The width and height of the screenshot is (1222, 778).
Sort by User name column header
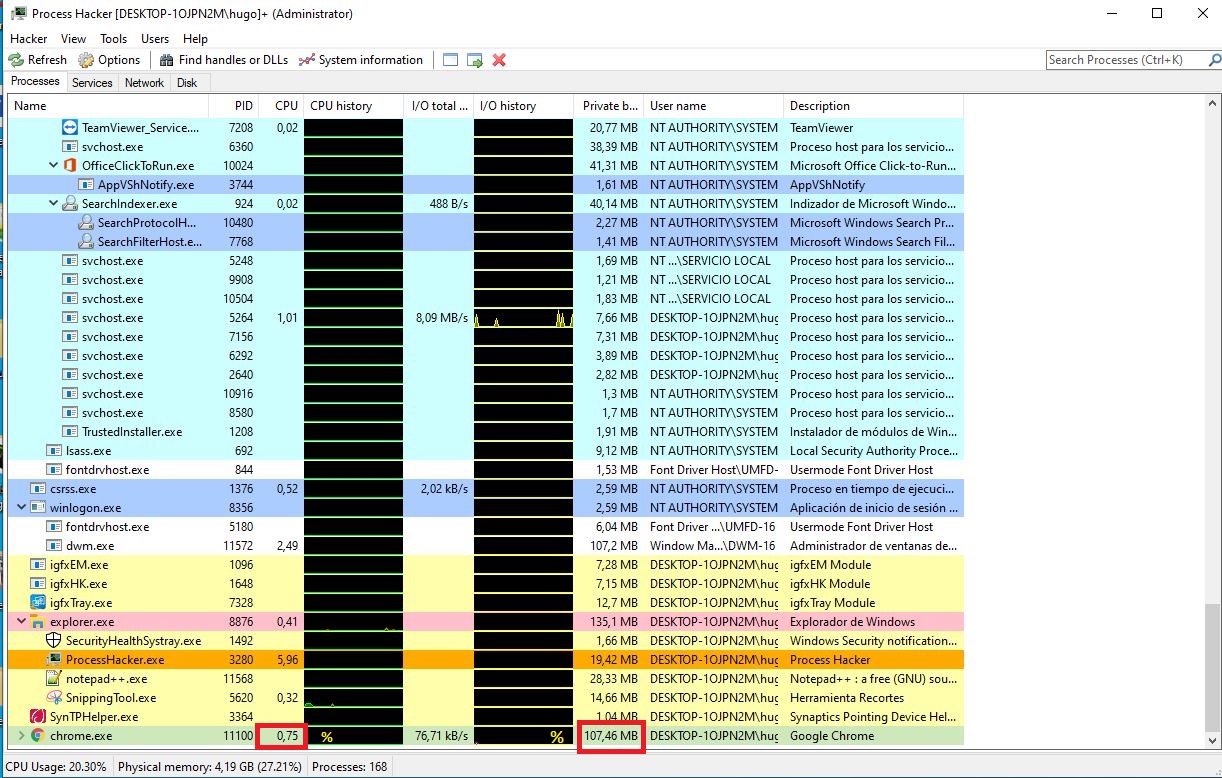point(713,106)
